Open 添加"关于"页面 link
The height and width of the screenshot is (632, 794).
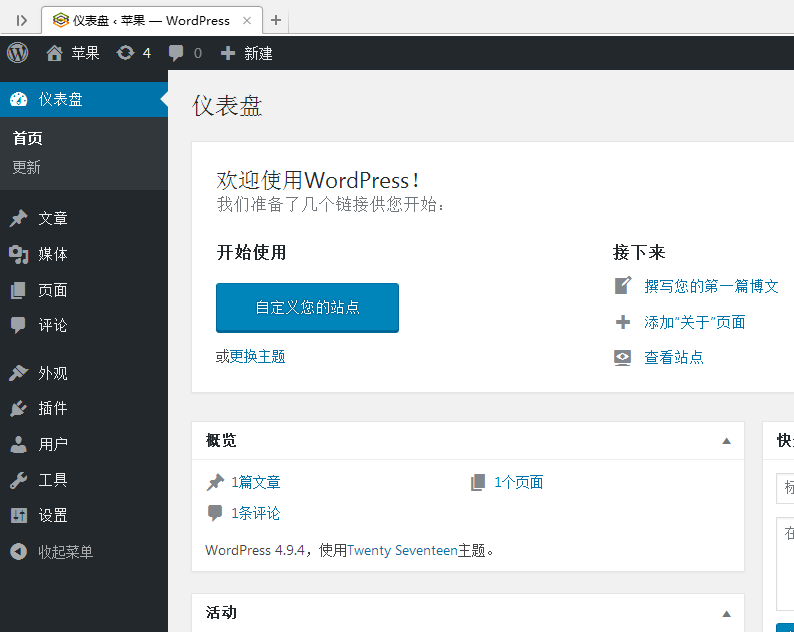click(695, 322)
